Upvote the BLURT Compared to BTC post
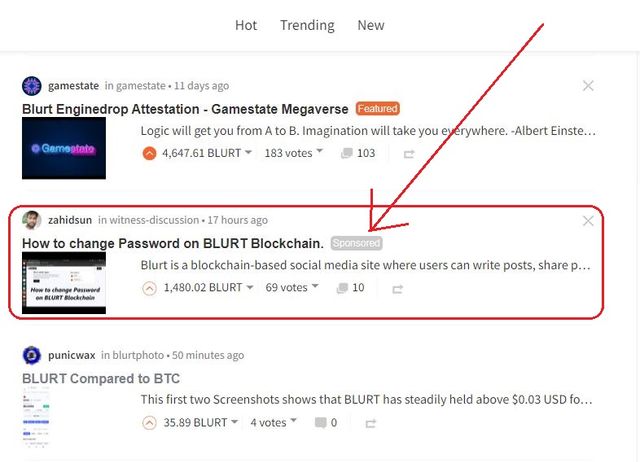Image resolution: width=640 pixels, height=462 pixels. click(149, 423)
